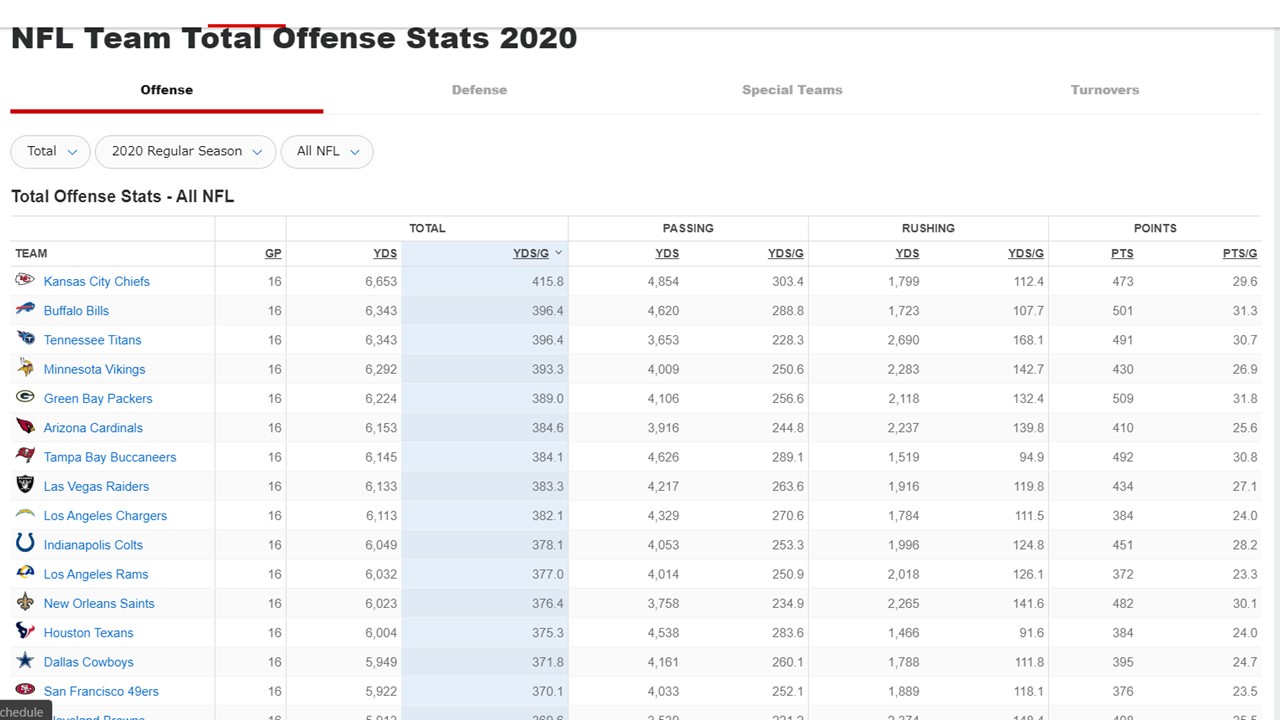Click the Los Angeles Rams logo icon
This screenshot has height=720, width=1280.
coord(25,573)
